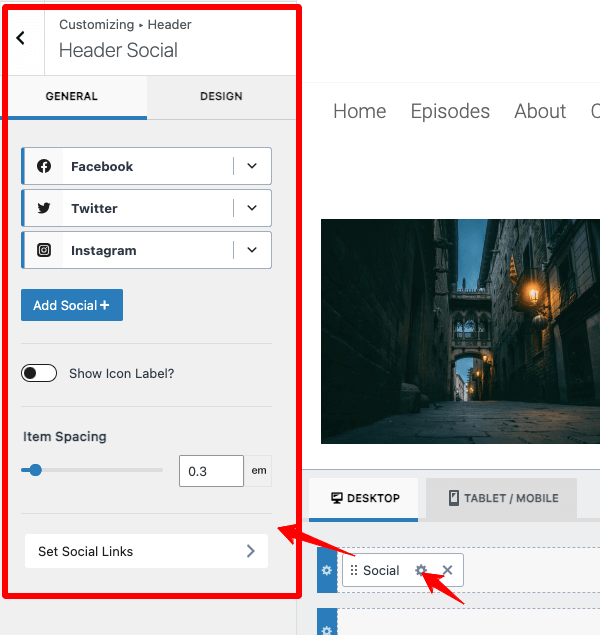The height and width of the screenshot is (635, 600).
Task: Click the Add Social button
Action: (x=72, y=305)
